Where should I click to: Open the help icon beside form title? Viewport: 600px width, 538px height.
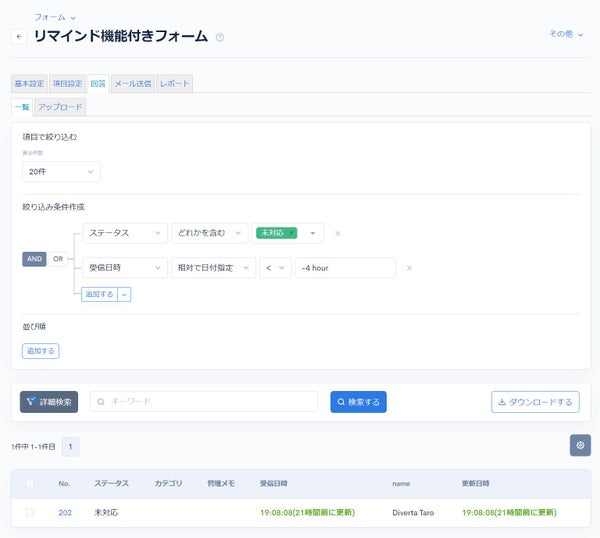(x=220, y=37)
